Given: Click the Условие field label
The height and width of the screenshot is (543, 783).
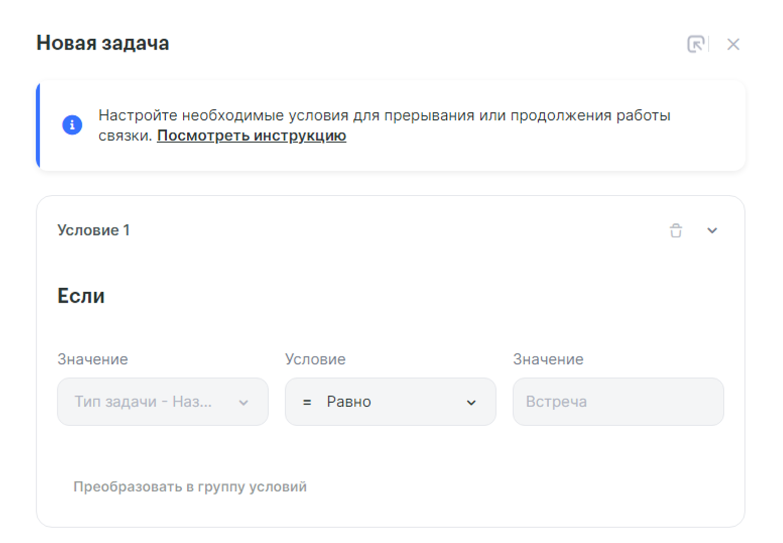Looking at the screenshot, I should [x=315, y=359].
